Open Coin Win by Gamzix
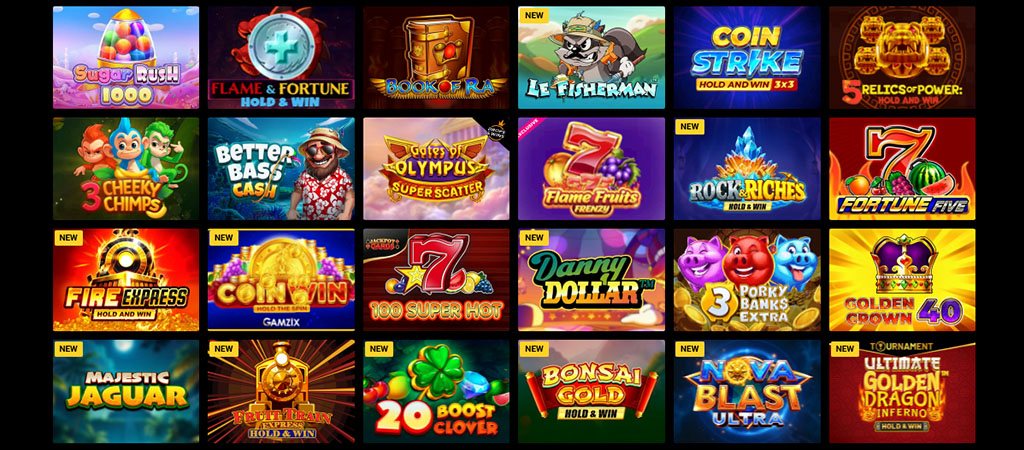The width and height of the screenshot is (1024, 450). 281,280
